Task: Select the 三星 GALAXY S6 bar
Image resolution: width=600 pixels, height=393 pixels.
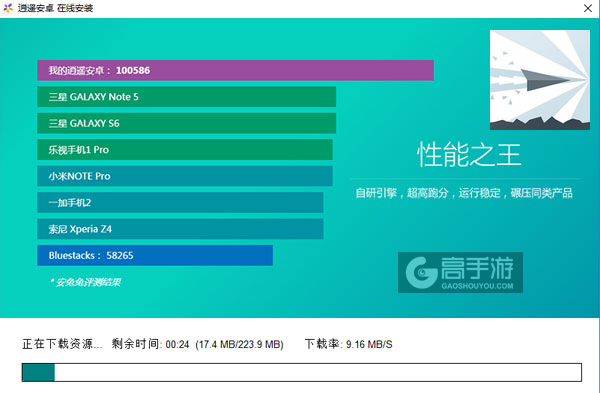Action: (186, 123)
